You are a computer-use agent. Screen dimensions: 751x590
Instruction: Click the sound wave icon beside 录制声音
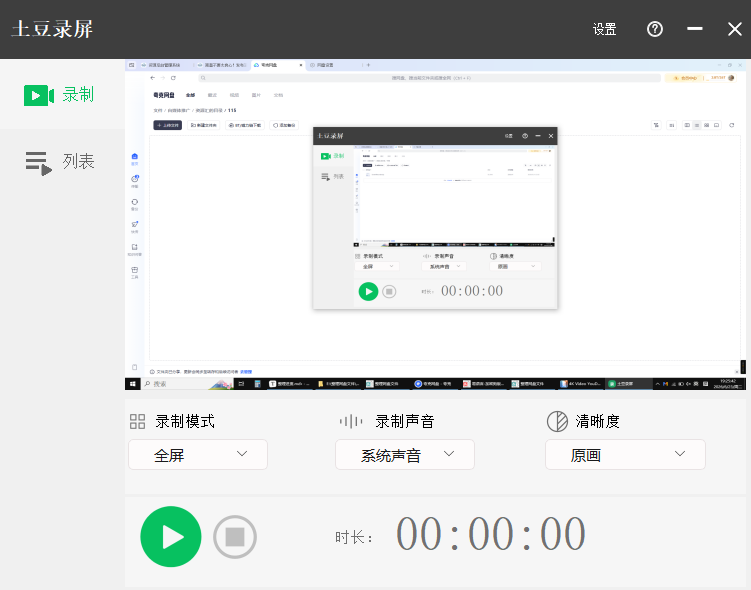click(351, 421)
